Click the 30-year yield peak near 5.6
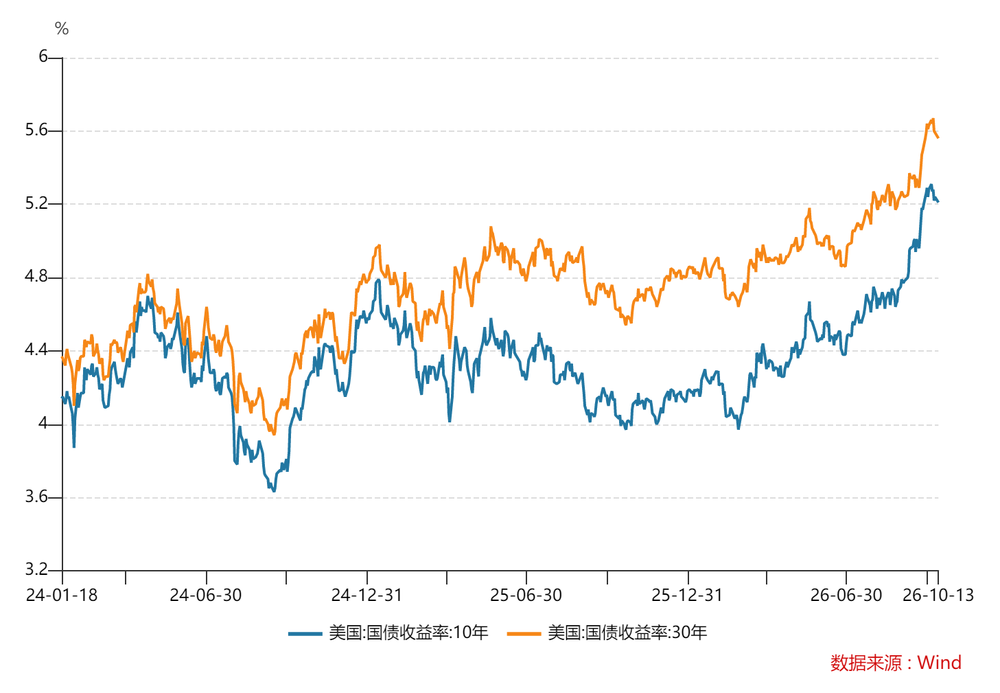 tap(932, 119)
